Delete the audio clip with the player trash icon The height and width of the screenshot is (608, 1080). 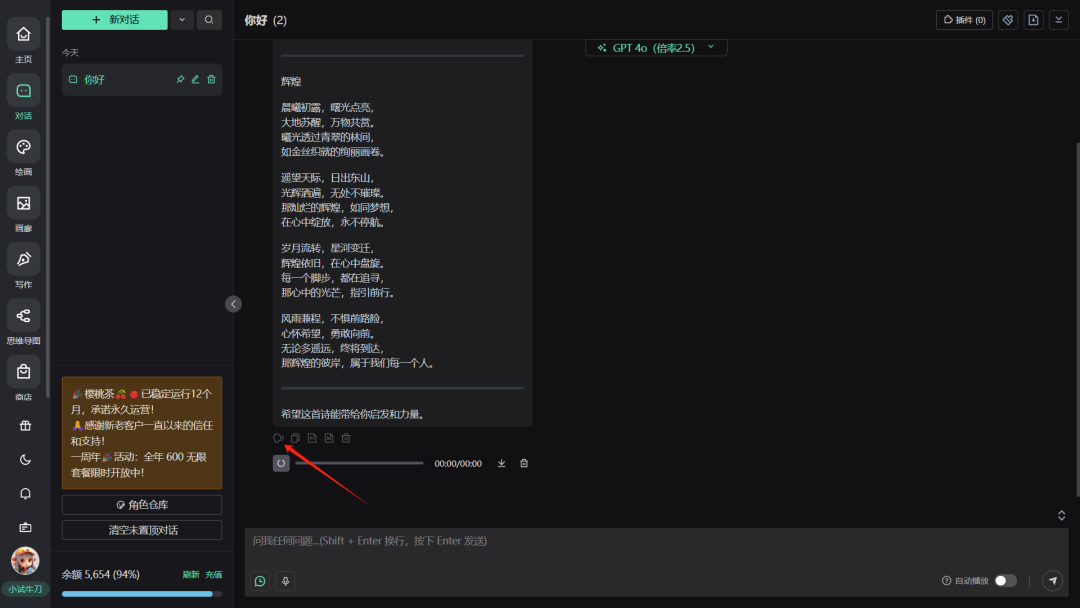(524, 463)
